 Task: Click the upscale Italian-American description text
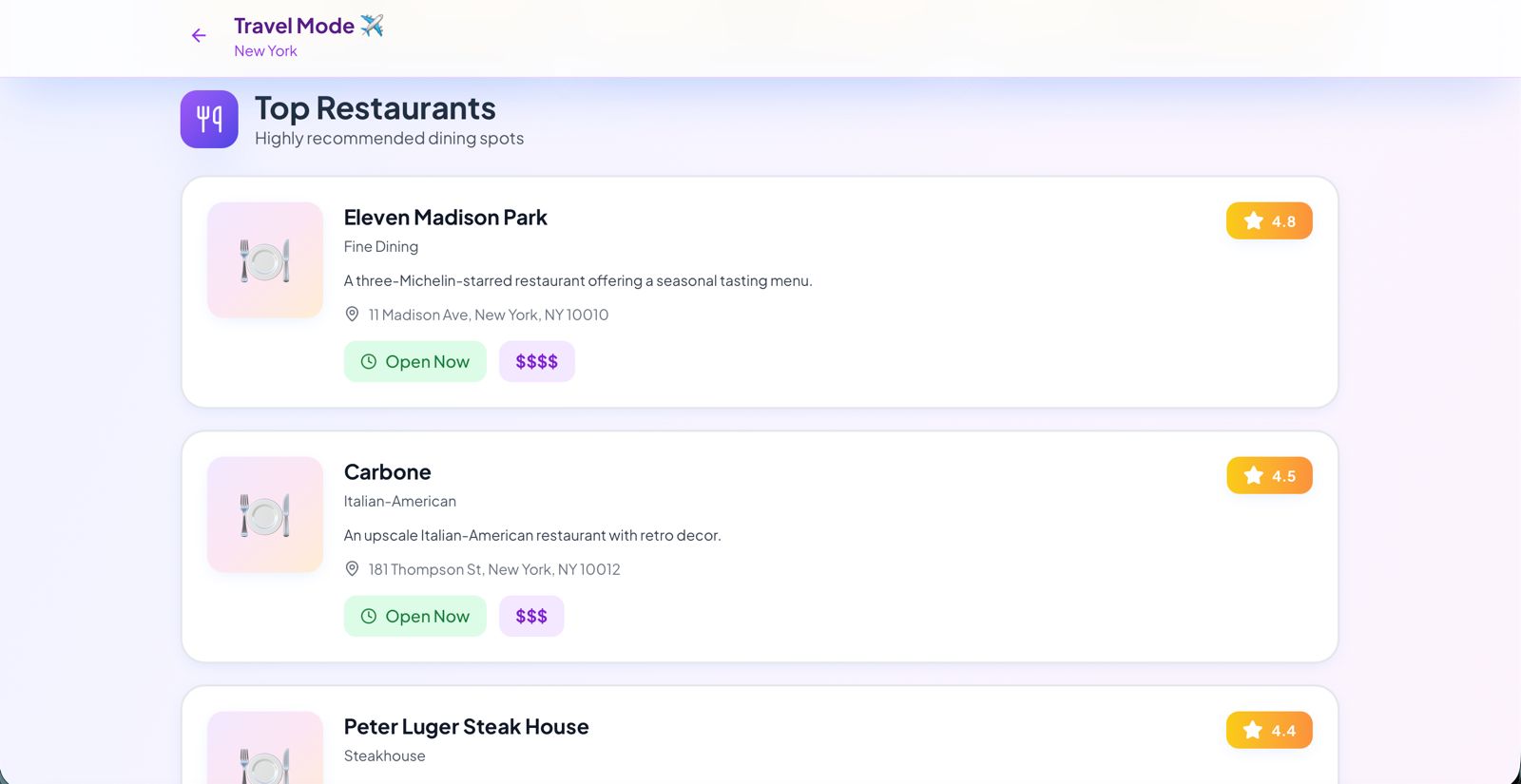click(x=532, y=535)
